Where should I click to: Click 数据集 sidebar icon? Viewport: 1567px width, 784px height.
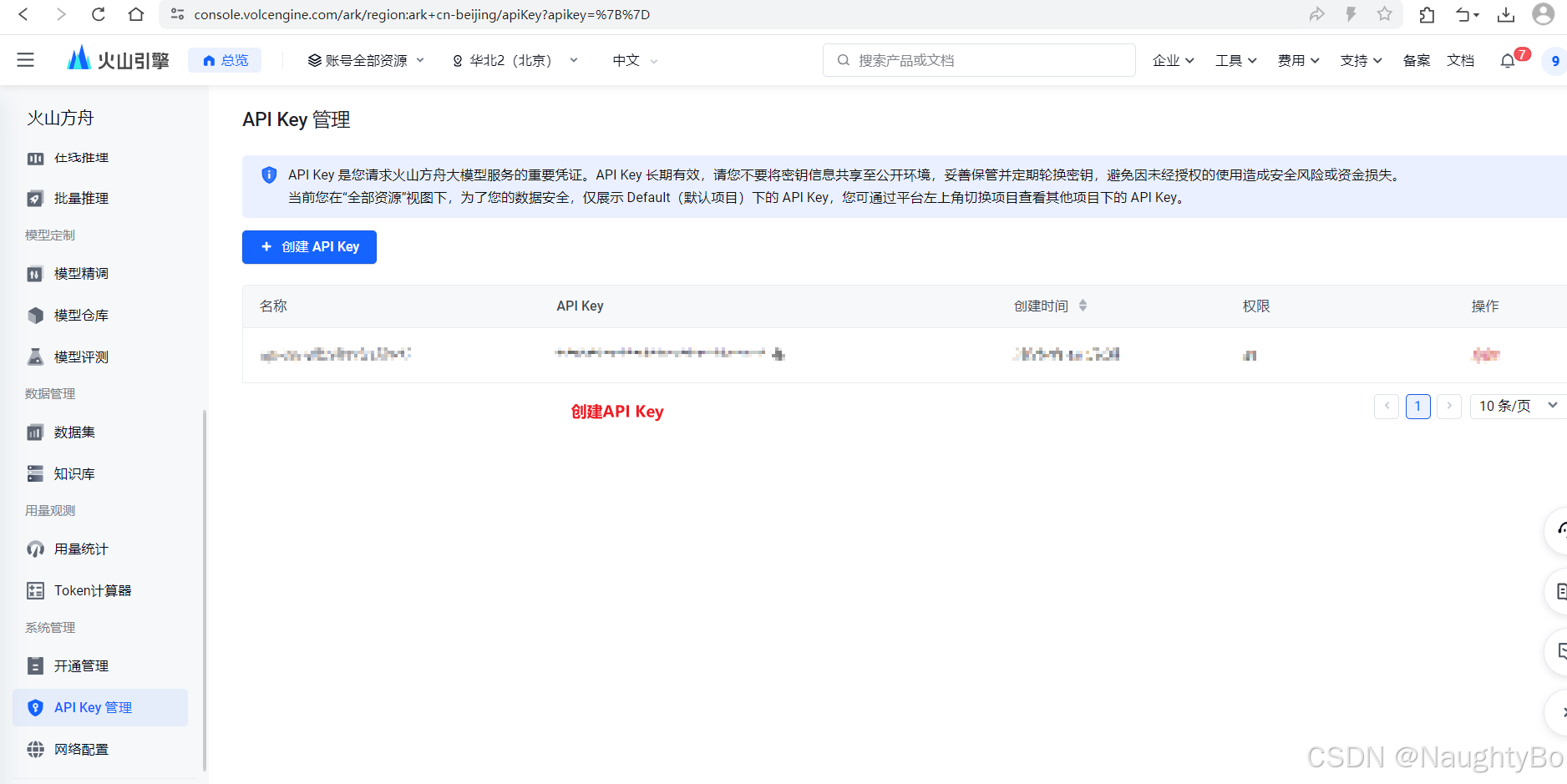click(35, 432)
